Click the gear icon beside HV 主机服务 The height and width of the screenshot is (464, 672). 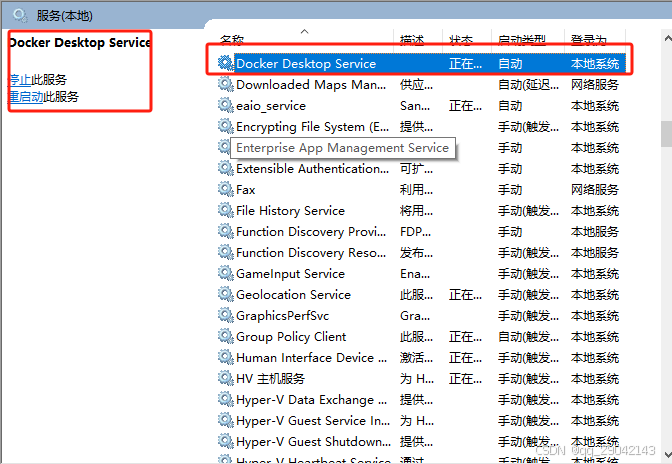[x=225, y=378]
